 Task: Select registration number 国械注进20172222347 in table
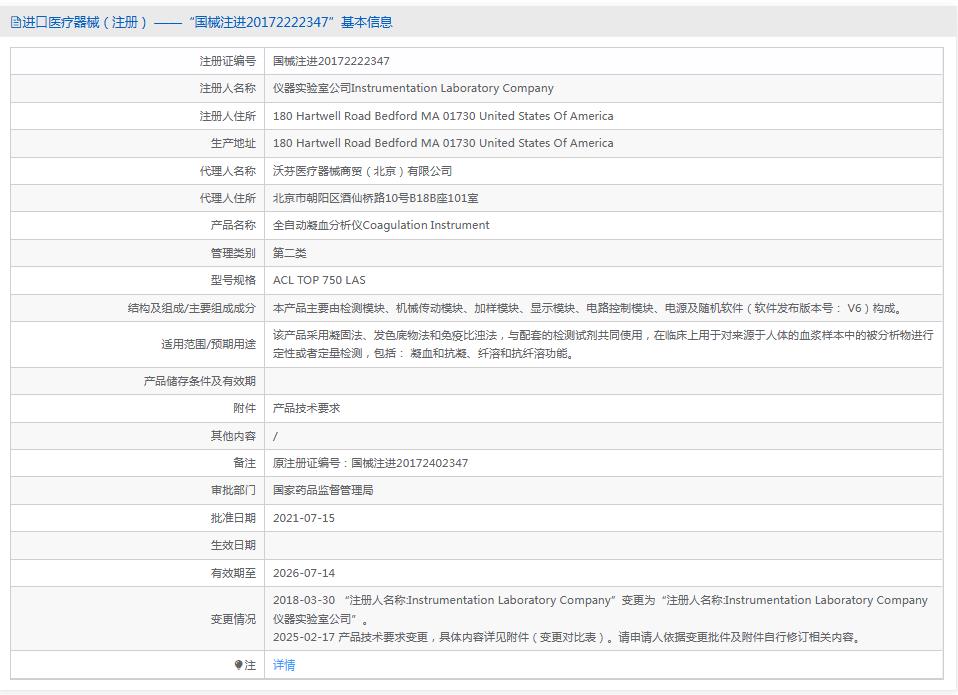331,61
